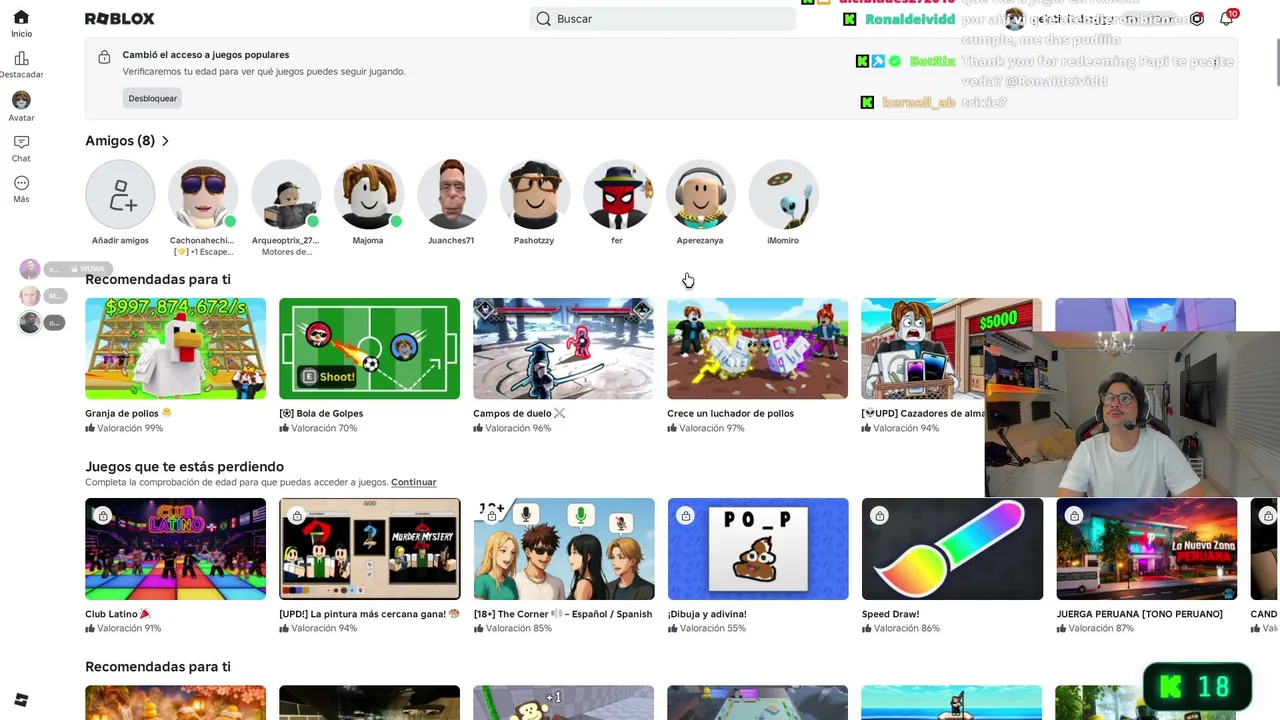Open the Destacadas charts page
Screen dimensions: 1280x720
click(x=21, y=65)
